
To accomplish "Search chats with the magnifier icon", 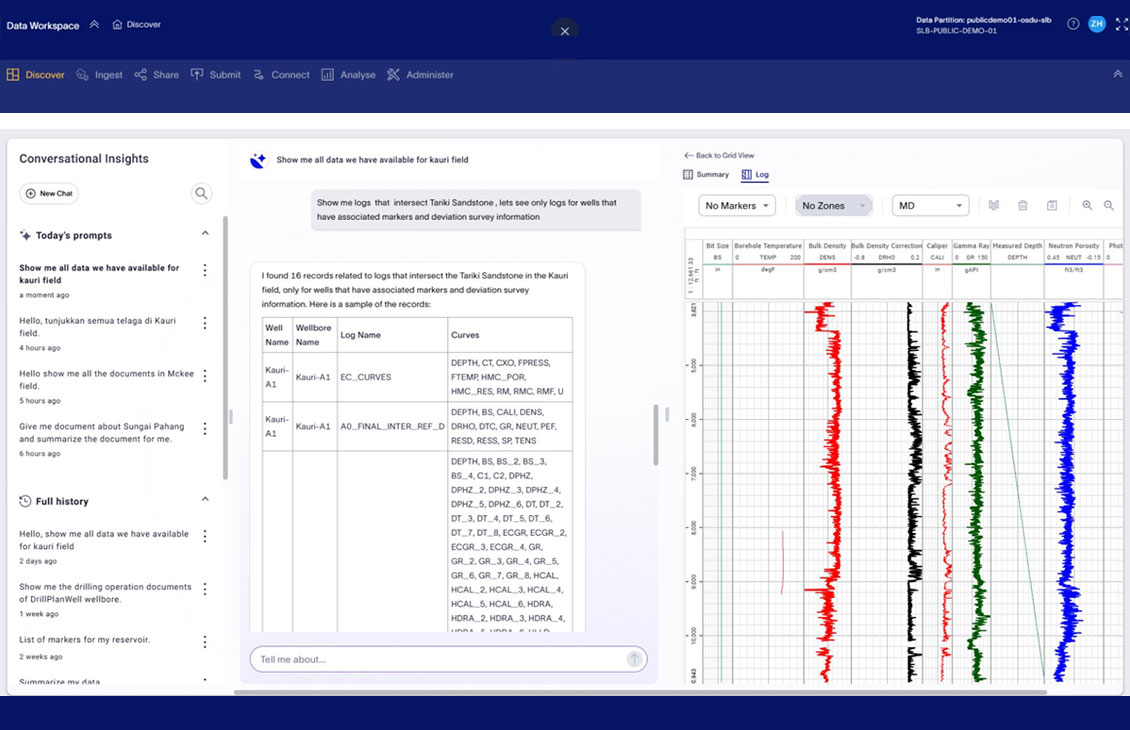I will [202, 194].
